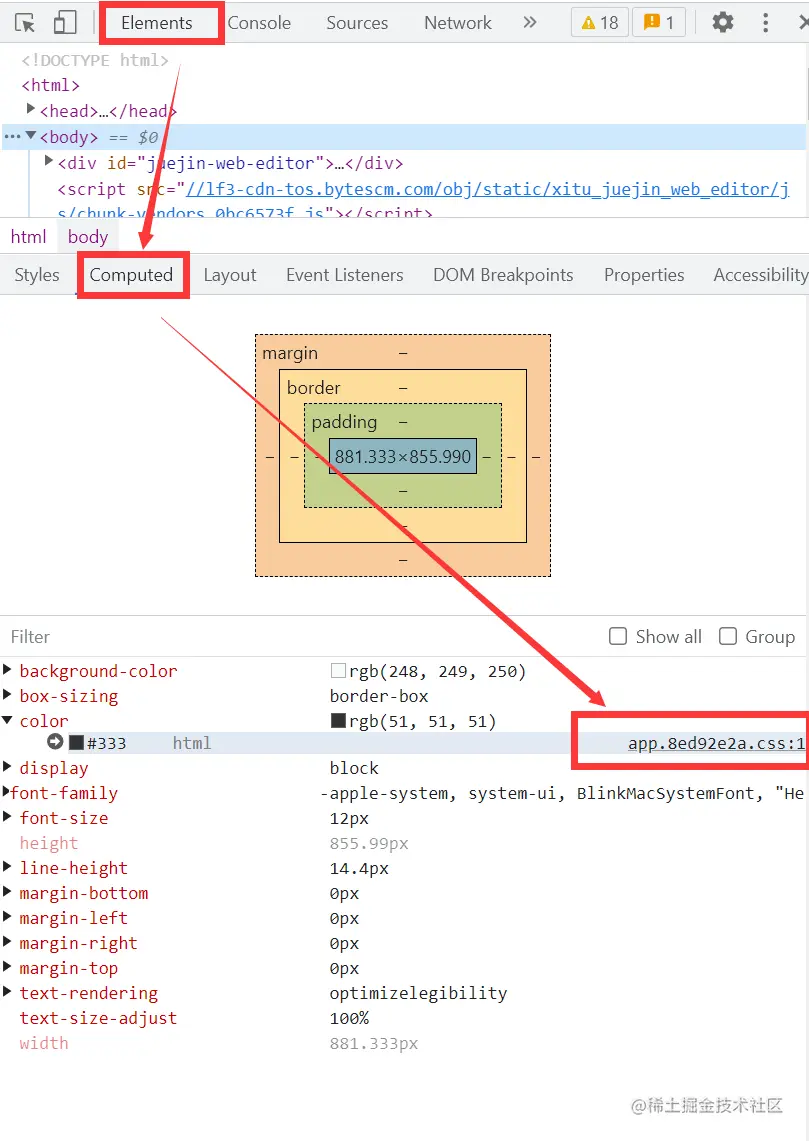Expand the box-sizing property
The width and height of the screenshot is (809, 1141).
(7, 694)
